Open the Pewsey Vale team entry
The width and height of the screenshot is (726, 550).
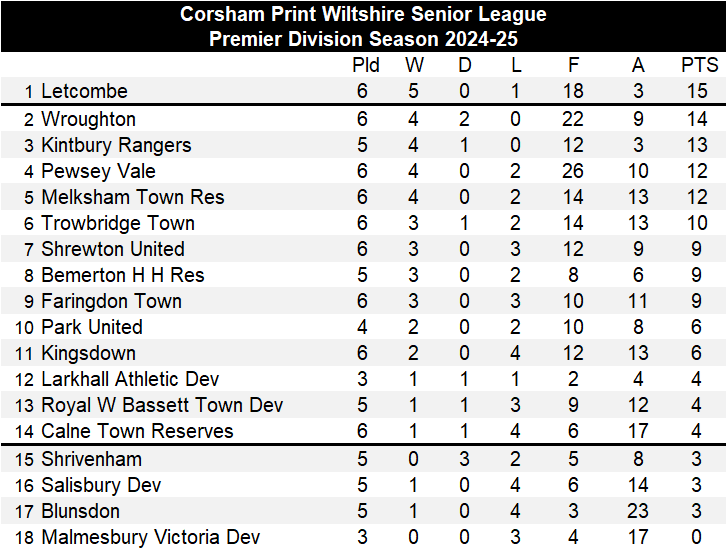(x=98, y=171)
